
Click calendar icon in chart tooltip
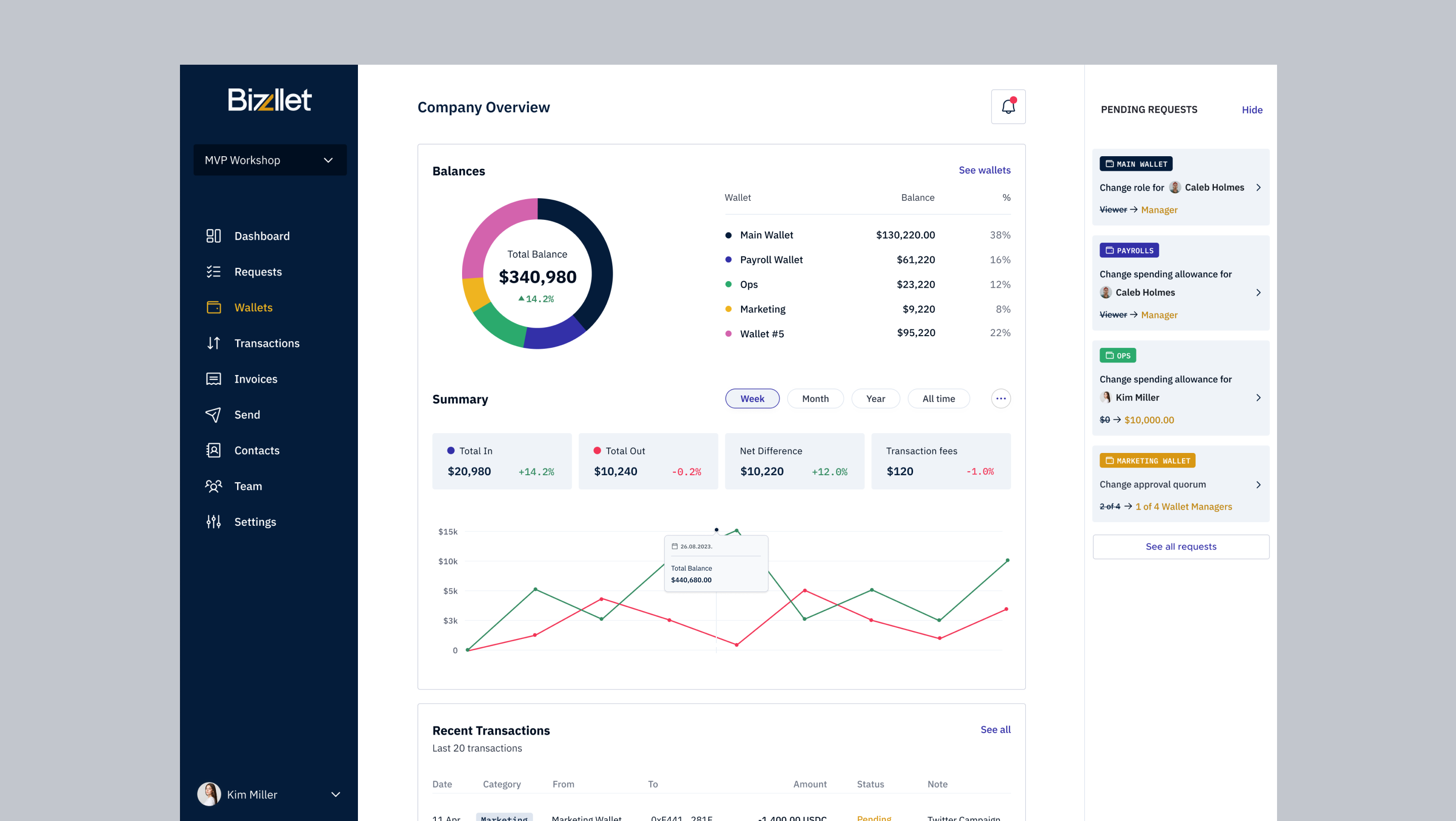pyautogui.click(x=674, y=546)
